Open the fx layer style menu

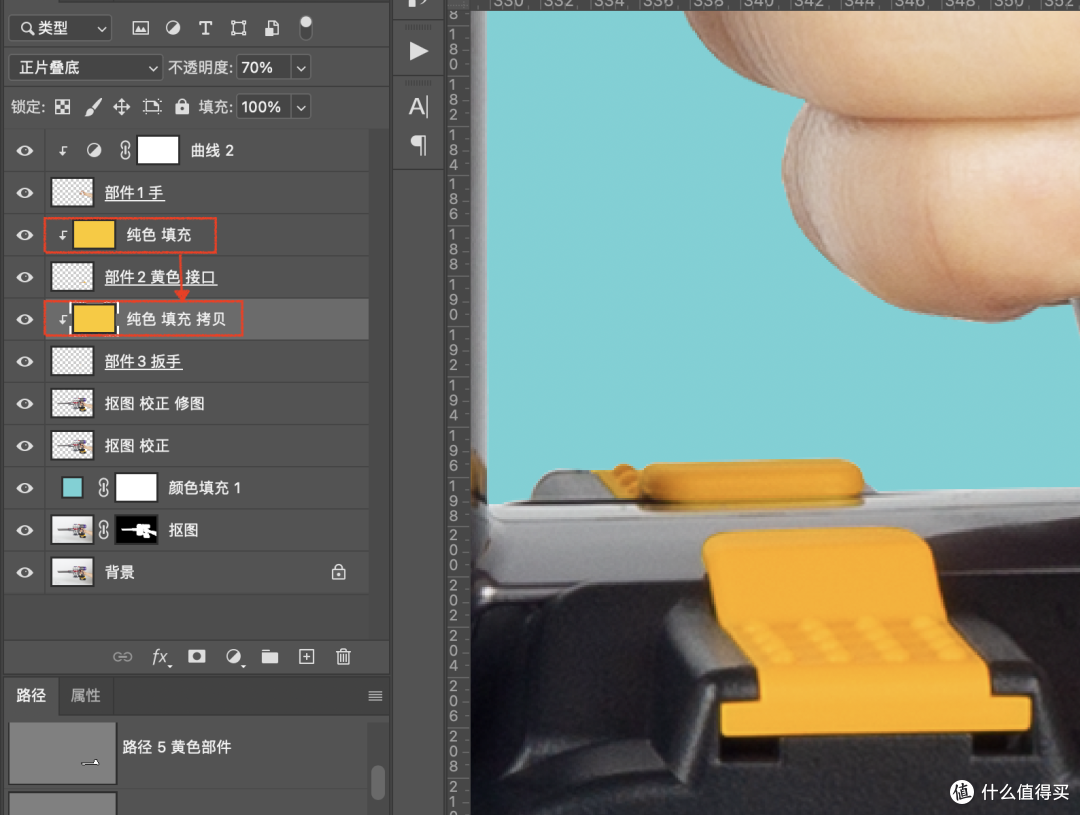point(160,657)
